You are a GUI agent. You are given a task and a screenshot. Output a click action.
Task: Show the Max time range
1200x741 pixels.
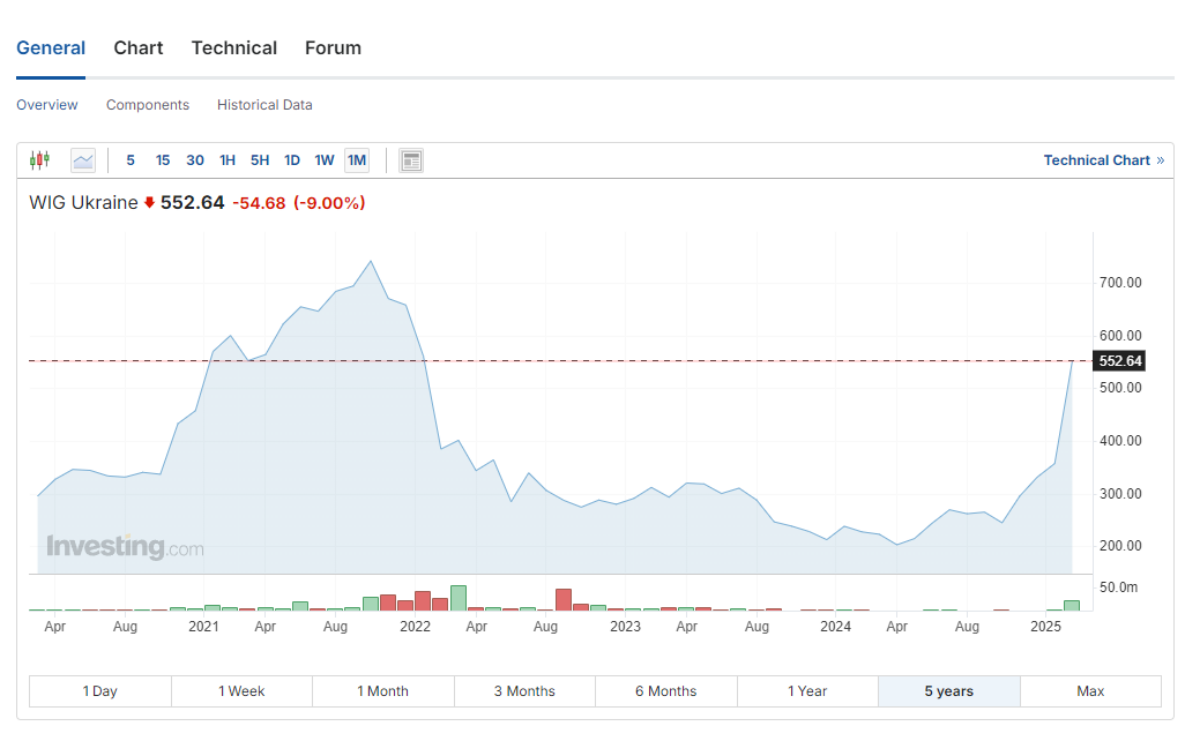tap(1090, 691)
